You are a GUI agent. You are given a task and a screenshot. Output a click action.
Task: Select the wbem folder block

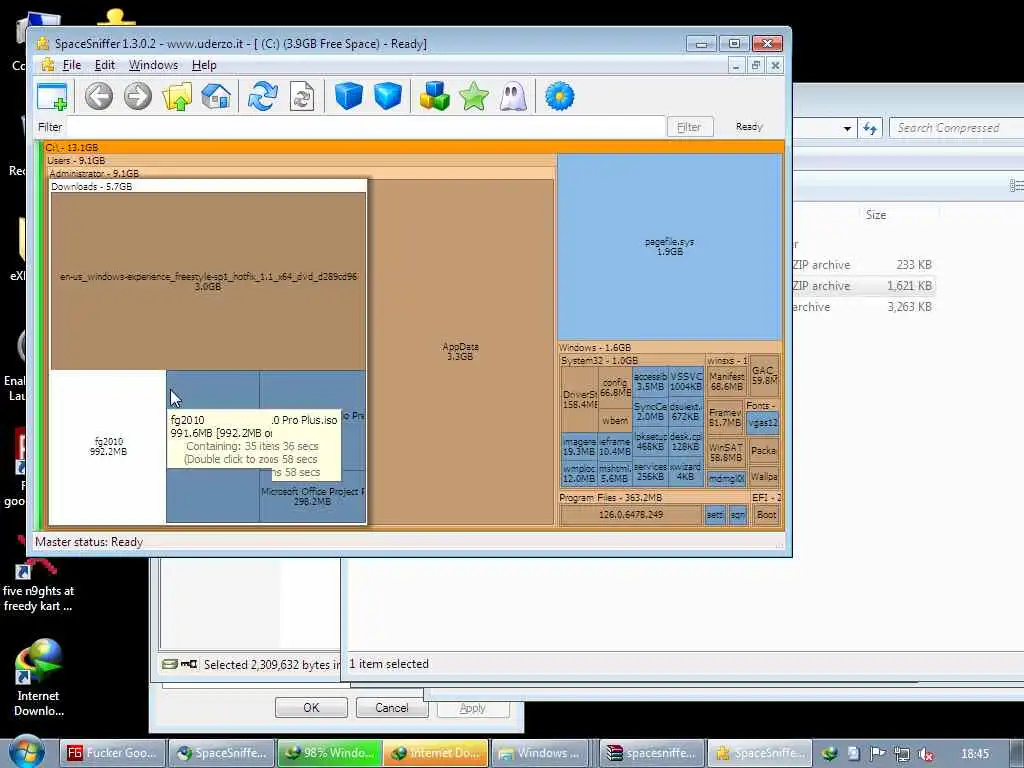coord(615,421)
